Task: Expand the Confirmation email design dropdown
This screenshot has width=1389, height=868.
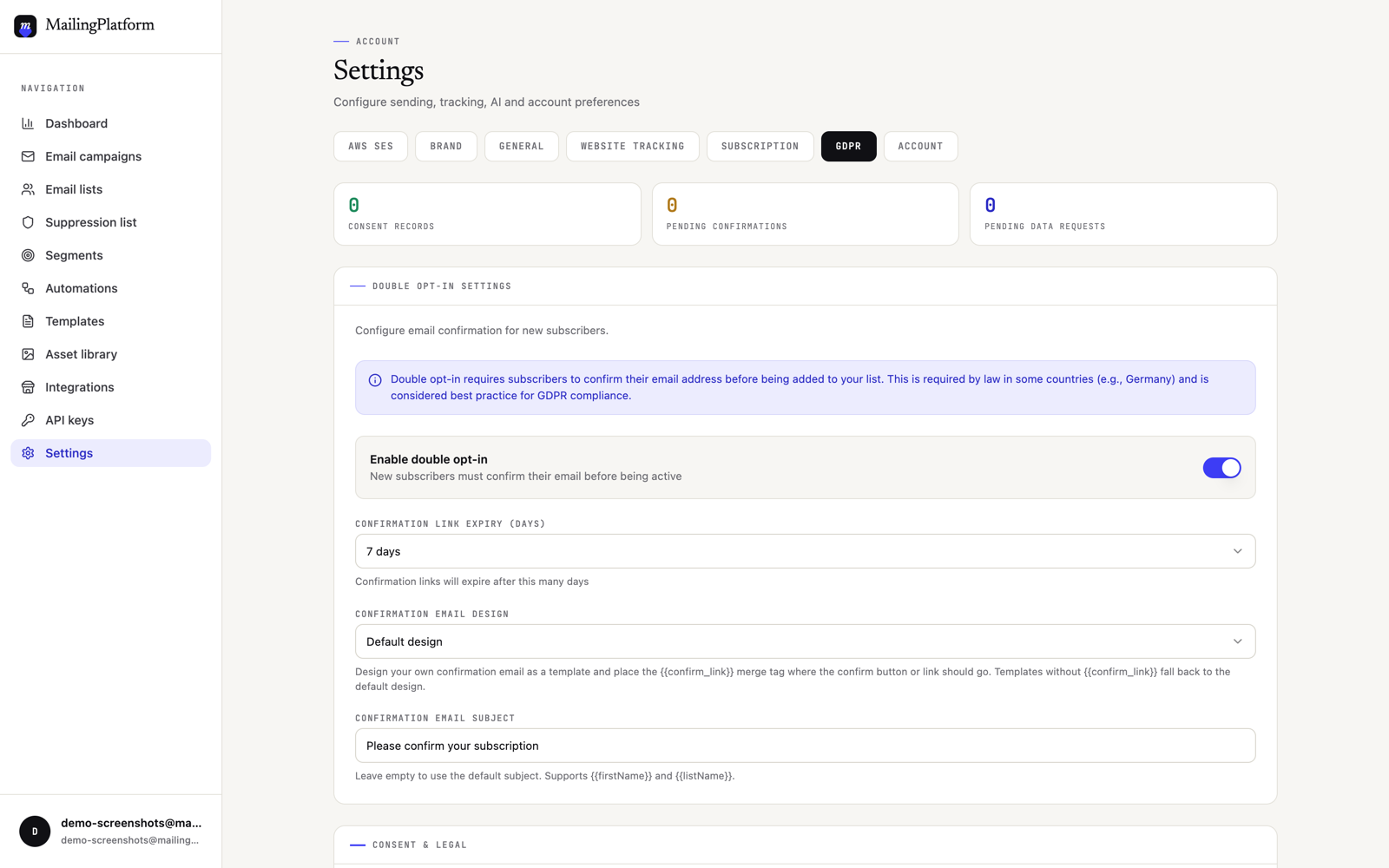Action: [x=805, y=641]
